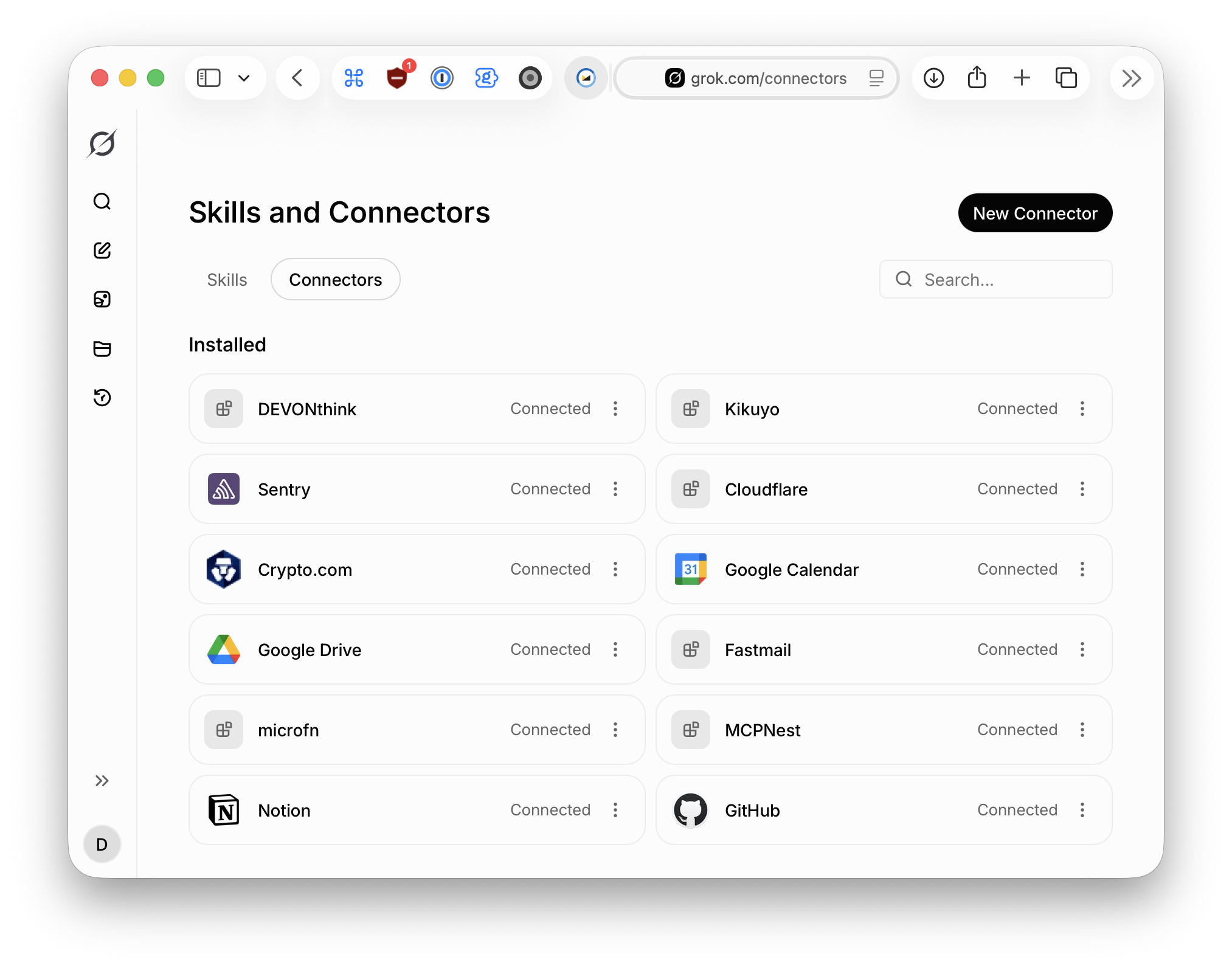Open the red shield ad-blocker extension
Image resolution: width=1232 pixels, height=968 pixels.
[x=397, y=78]
